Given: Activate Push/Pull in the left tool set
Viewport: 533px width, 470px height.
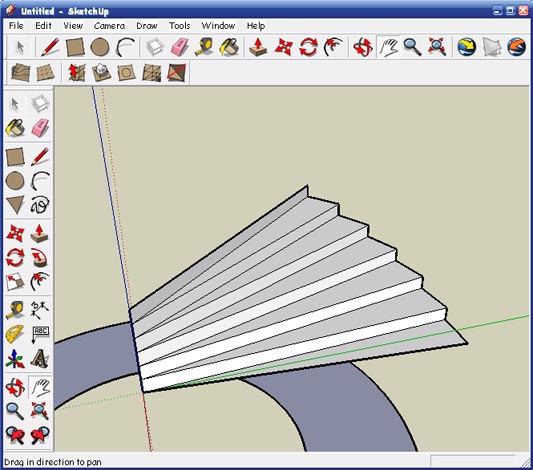Looking at the screenshot, I should coord(39,233).
